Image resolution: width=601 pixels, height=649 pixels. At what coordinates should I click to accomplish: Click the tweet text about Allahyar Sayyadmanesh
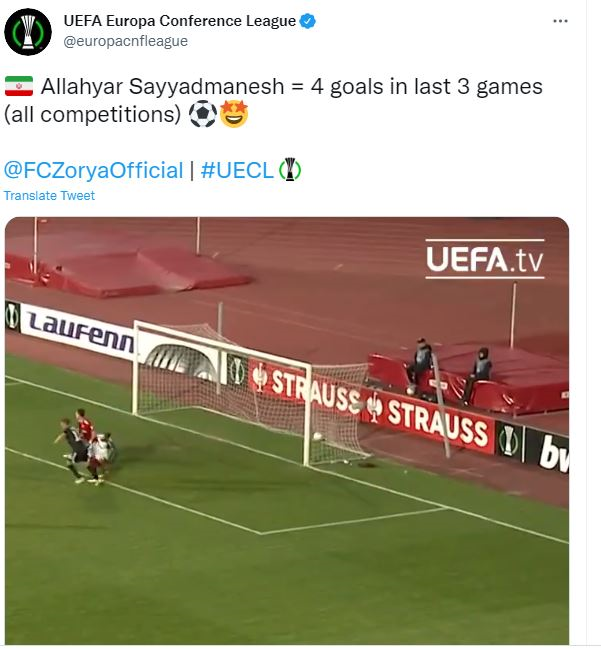tap(273, 100)
